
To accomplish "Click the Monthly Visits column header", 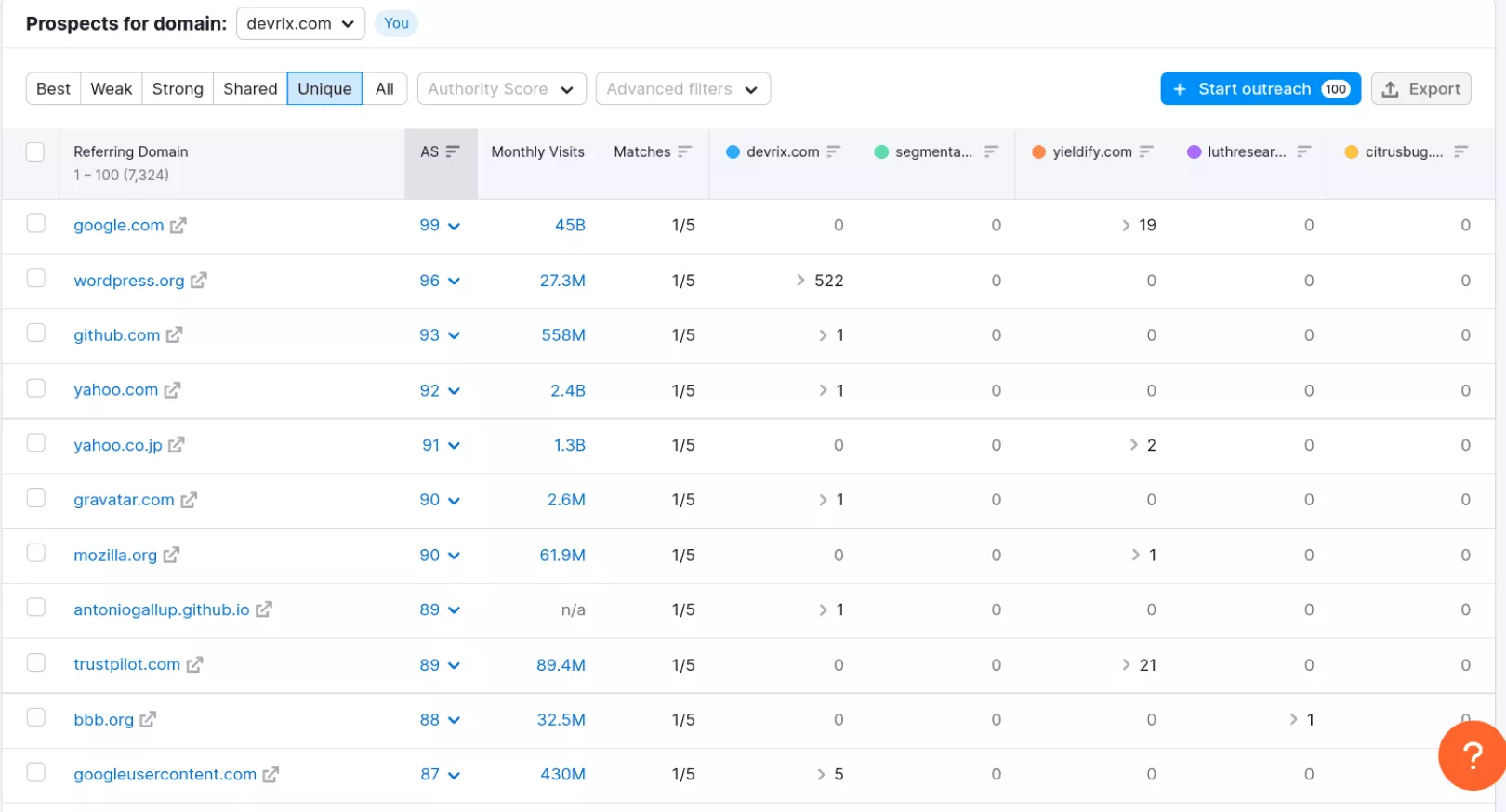I will (x=538, y=151).
